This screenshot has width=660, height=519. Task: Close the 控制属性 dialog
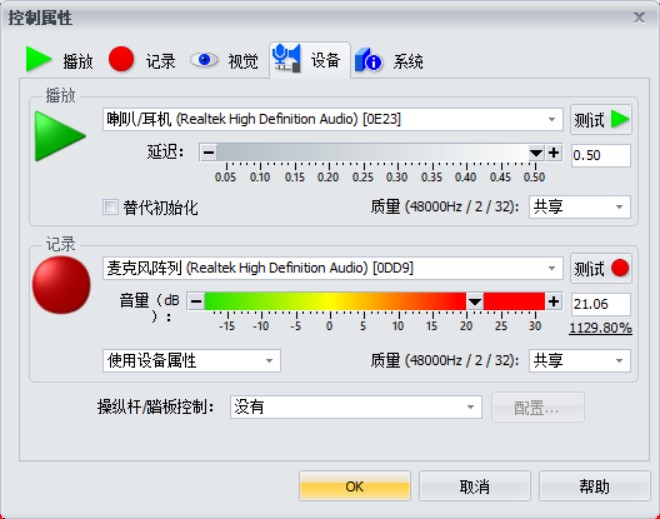coord(639,17)
